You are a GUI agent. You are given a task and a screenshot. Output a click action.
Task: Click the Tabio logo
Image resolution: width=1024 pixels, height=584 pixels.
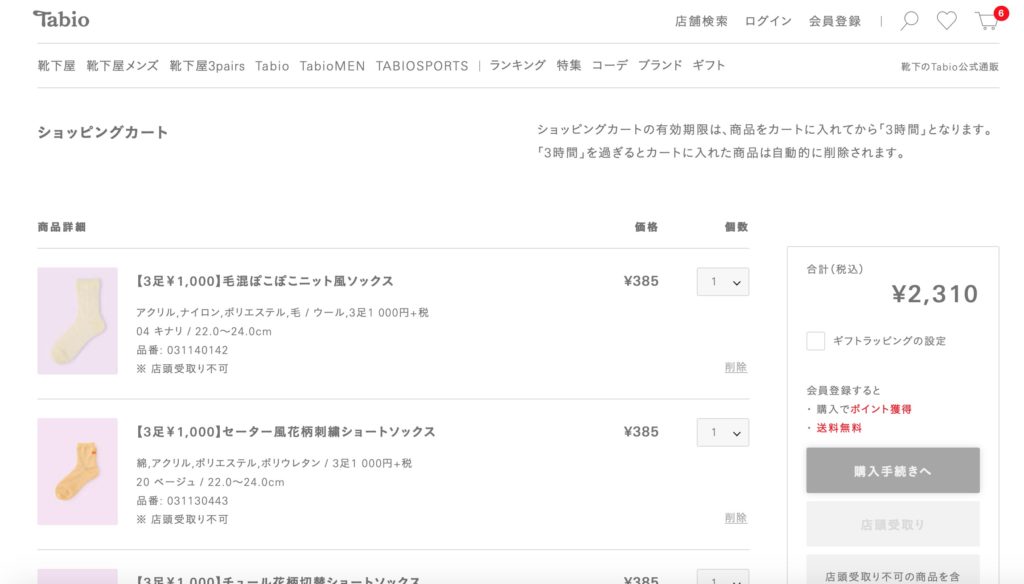tap(61, 20)
